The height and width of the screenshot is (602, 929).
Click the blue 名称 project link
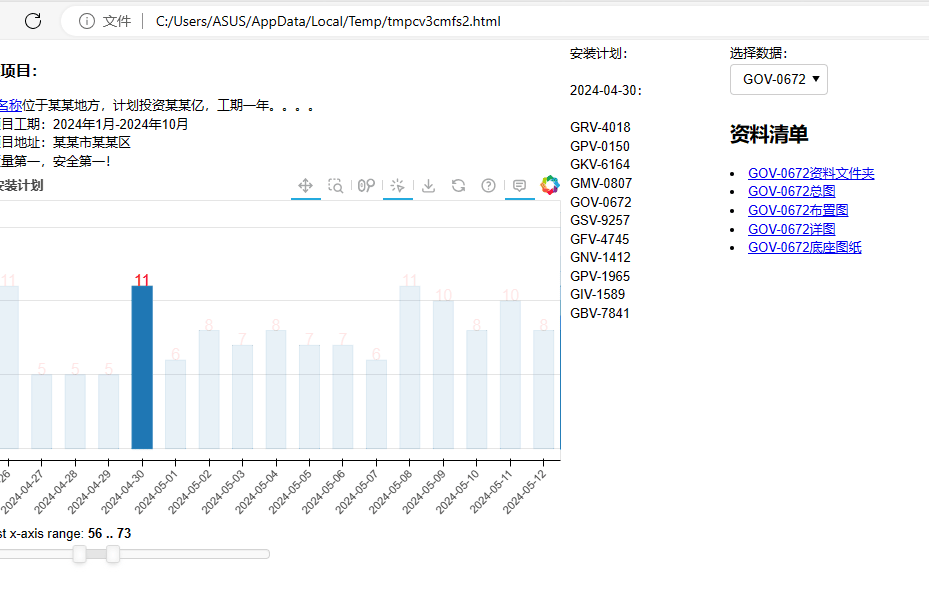pos(10,105)
